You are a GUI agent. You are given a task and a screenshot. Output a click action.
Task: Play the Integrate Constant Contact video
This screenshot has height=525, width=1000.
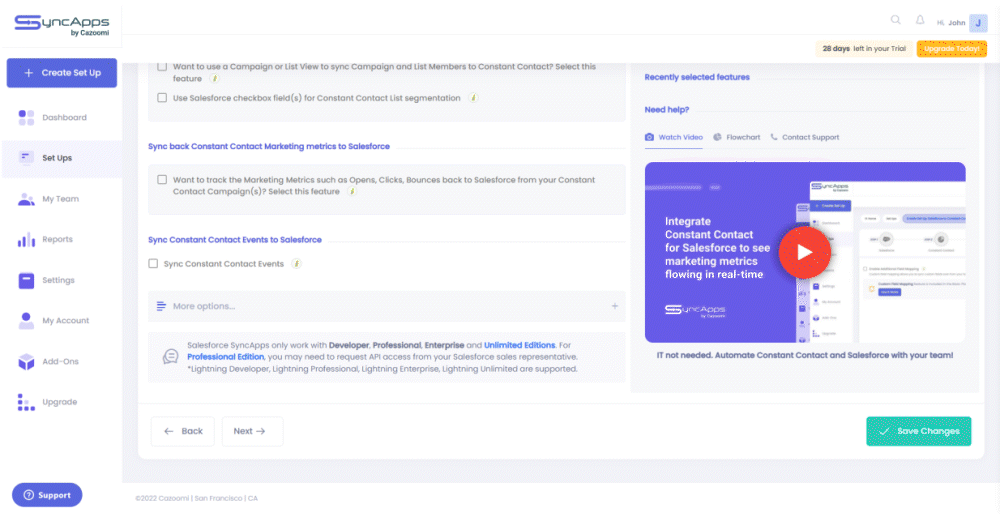coord(804,253)
